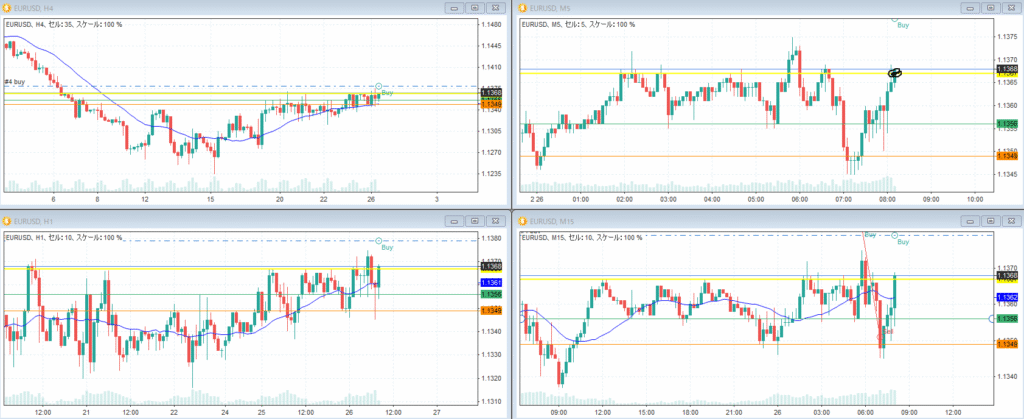Image resolution: width=1024 pixels, height=419 pixels.
Task: Minimize the EURUSD M5 chart window
Action: [x=965, y=8]
